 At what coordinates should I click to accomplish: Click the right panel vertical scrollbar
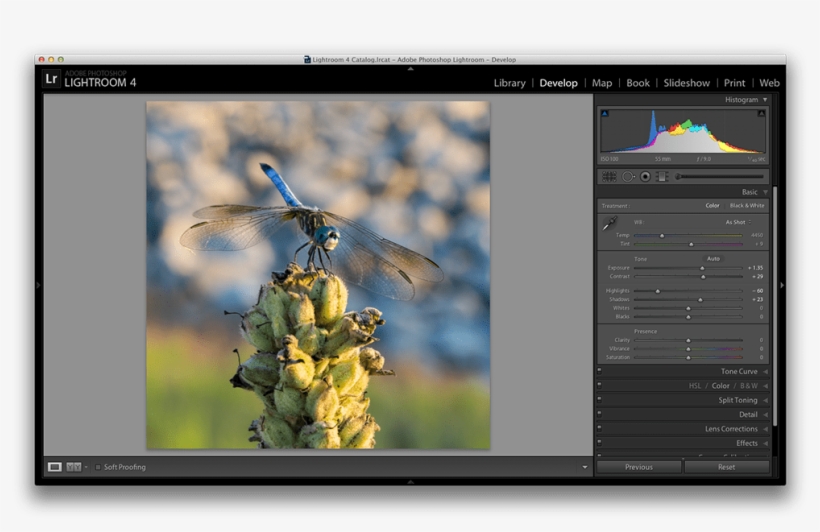coord(775,306)
